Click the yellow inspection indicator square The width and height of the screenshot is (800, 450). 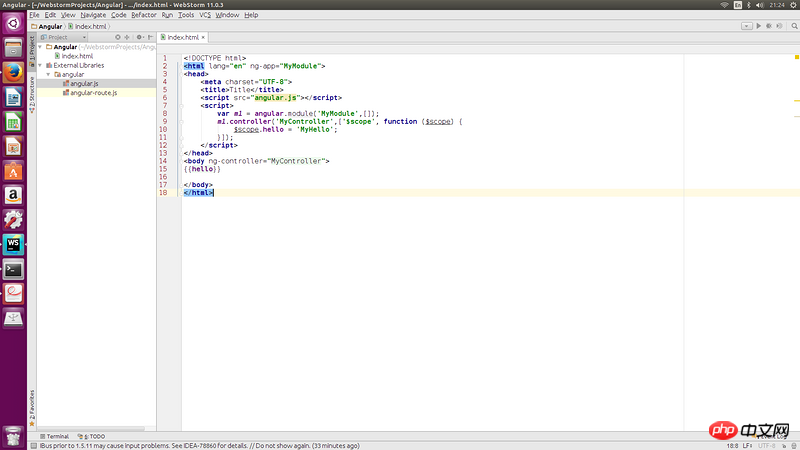click(796, 57)
